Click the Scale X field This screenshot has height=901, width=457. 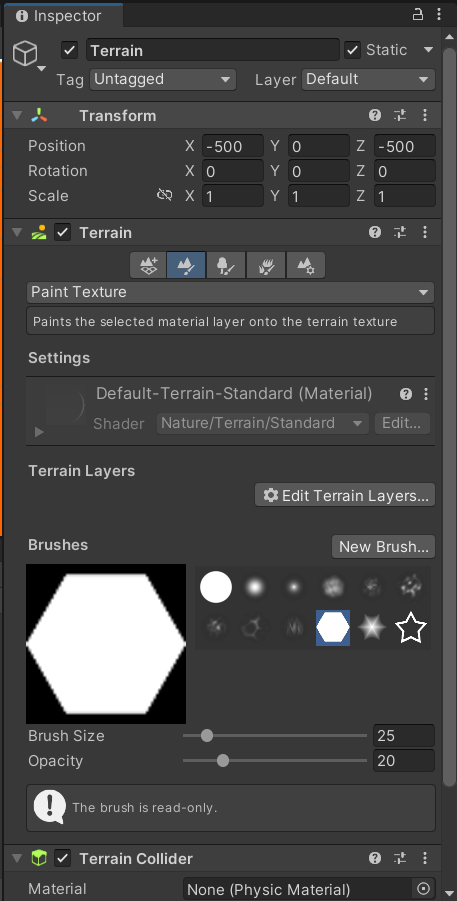tap(233, 196)
